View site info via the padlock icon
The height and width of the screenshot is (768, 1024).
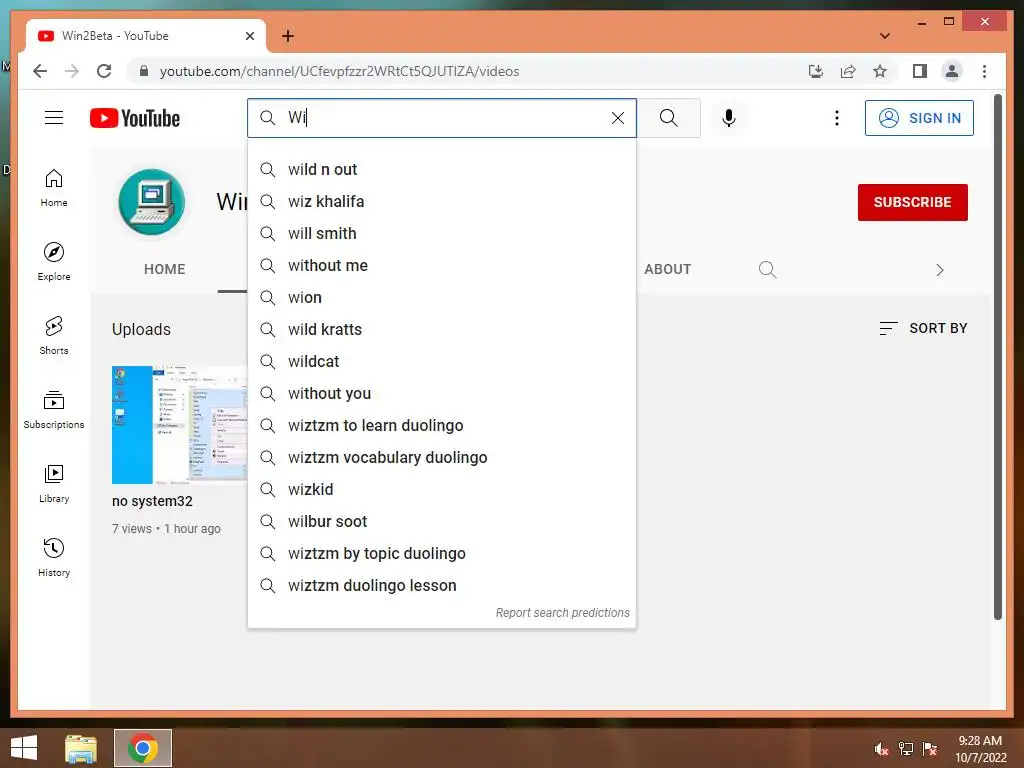coord(144,71)
